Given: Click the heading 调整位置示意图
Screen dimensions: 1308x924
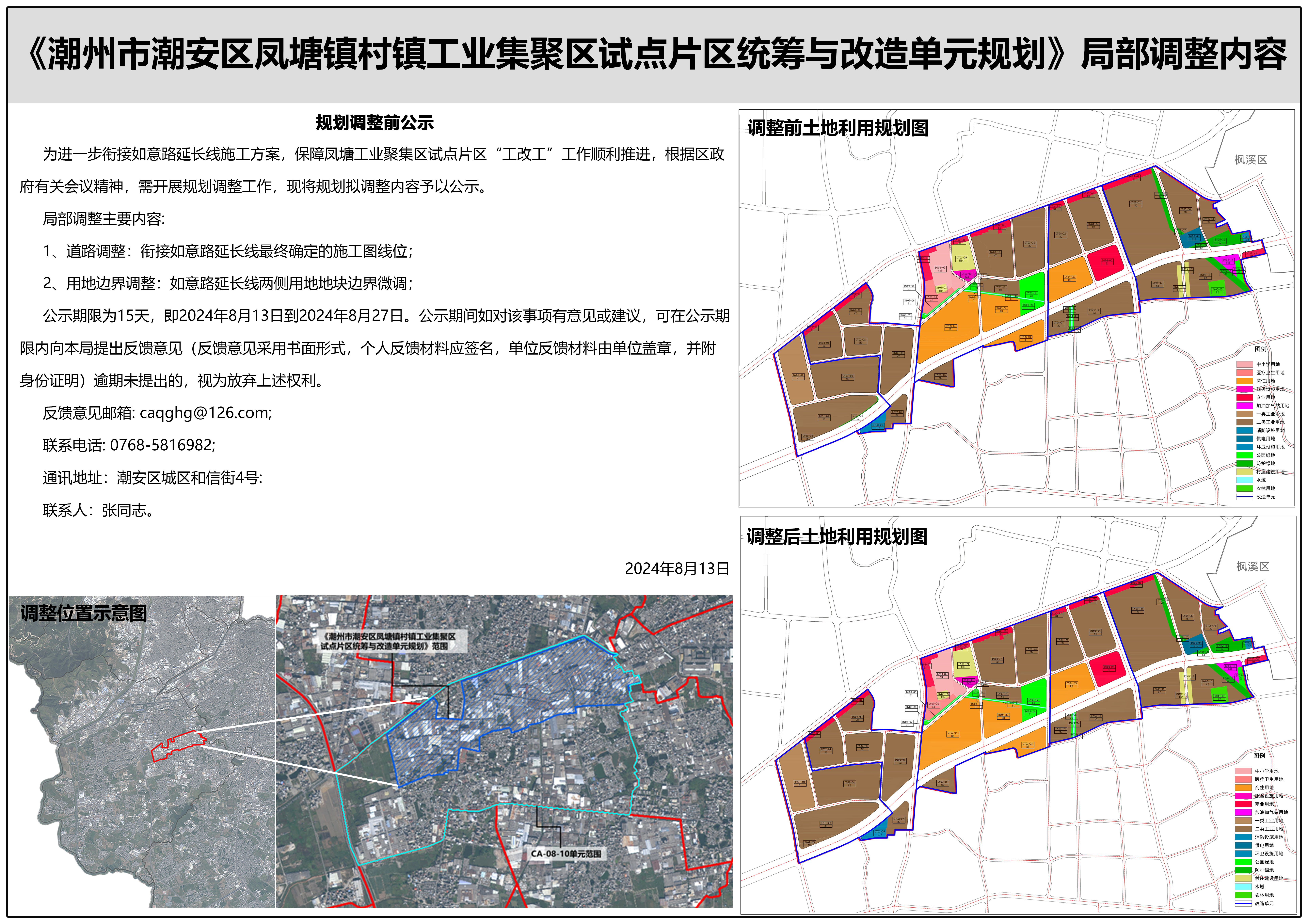Looking at the screenshot, I should click(x=84, y=613).
